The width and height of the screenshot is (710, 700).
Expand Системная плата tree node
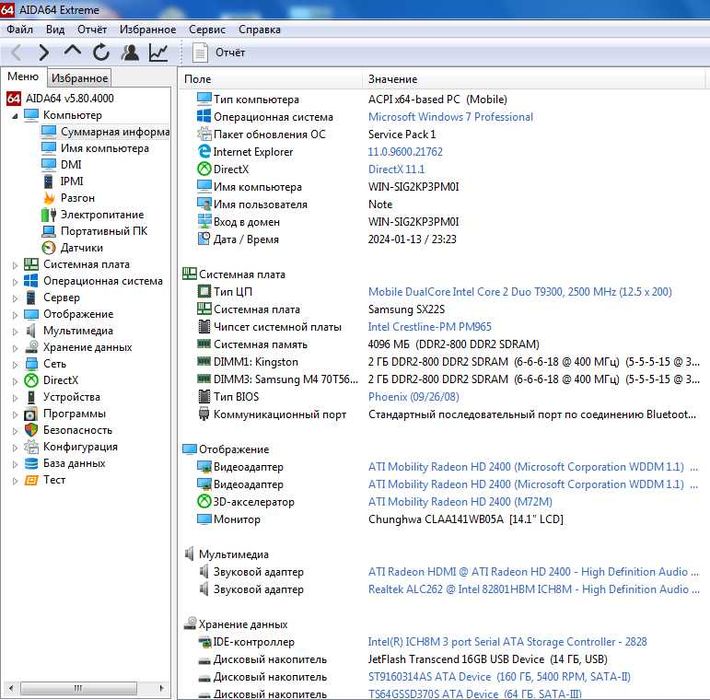[15, 265]
